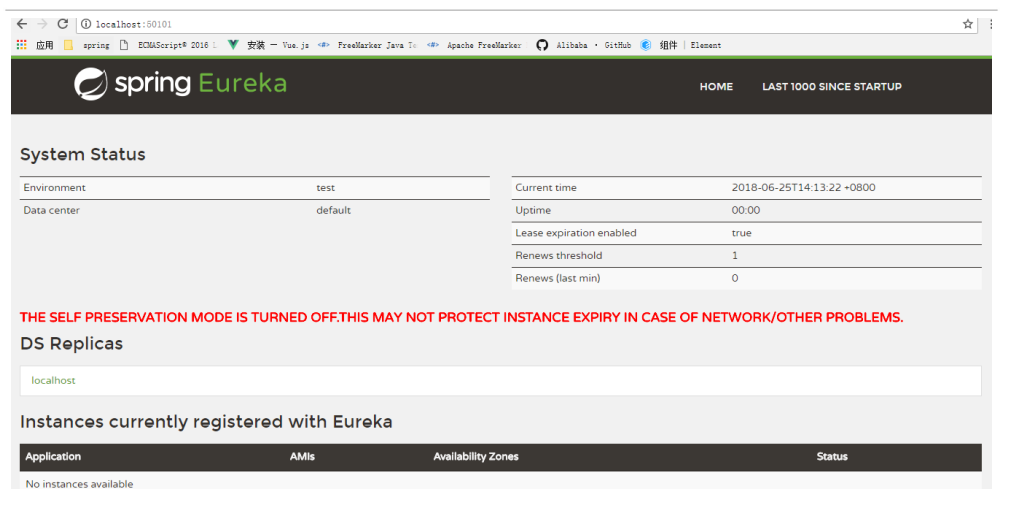Image resolution: width=1036 pixels, height=505 pixels.
Task: Select the data center value default
Action: tap(334, 210)
